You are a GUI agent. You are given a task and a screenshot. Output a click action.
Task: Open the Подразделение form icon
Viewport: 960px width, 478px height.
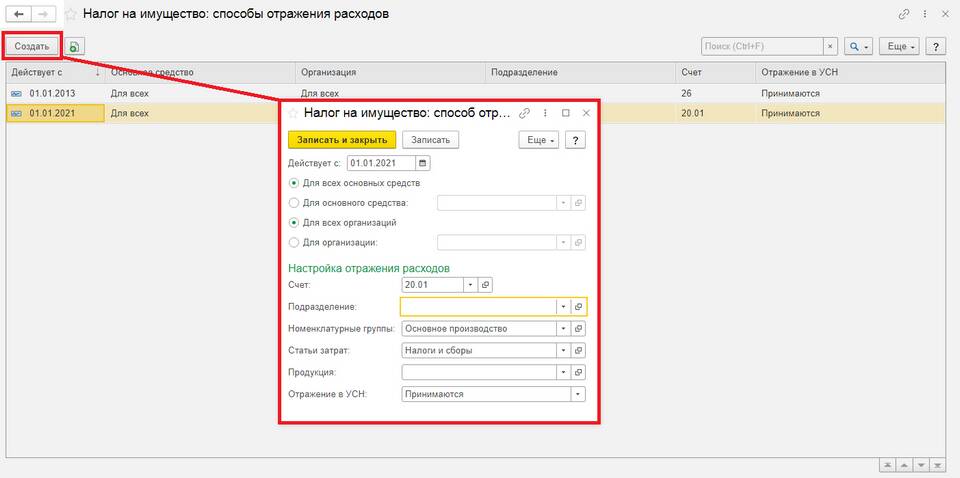click(579, 307)
